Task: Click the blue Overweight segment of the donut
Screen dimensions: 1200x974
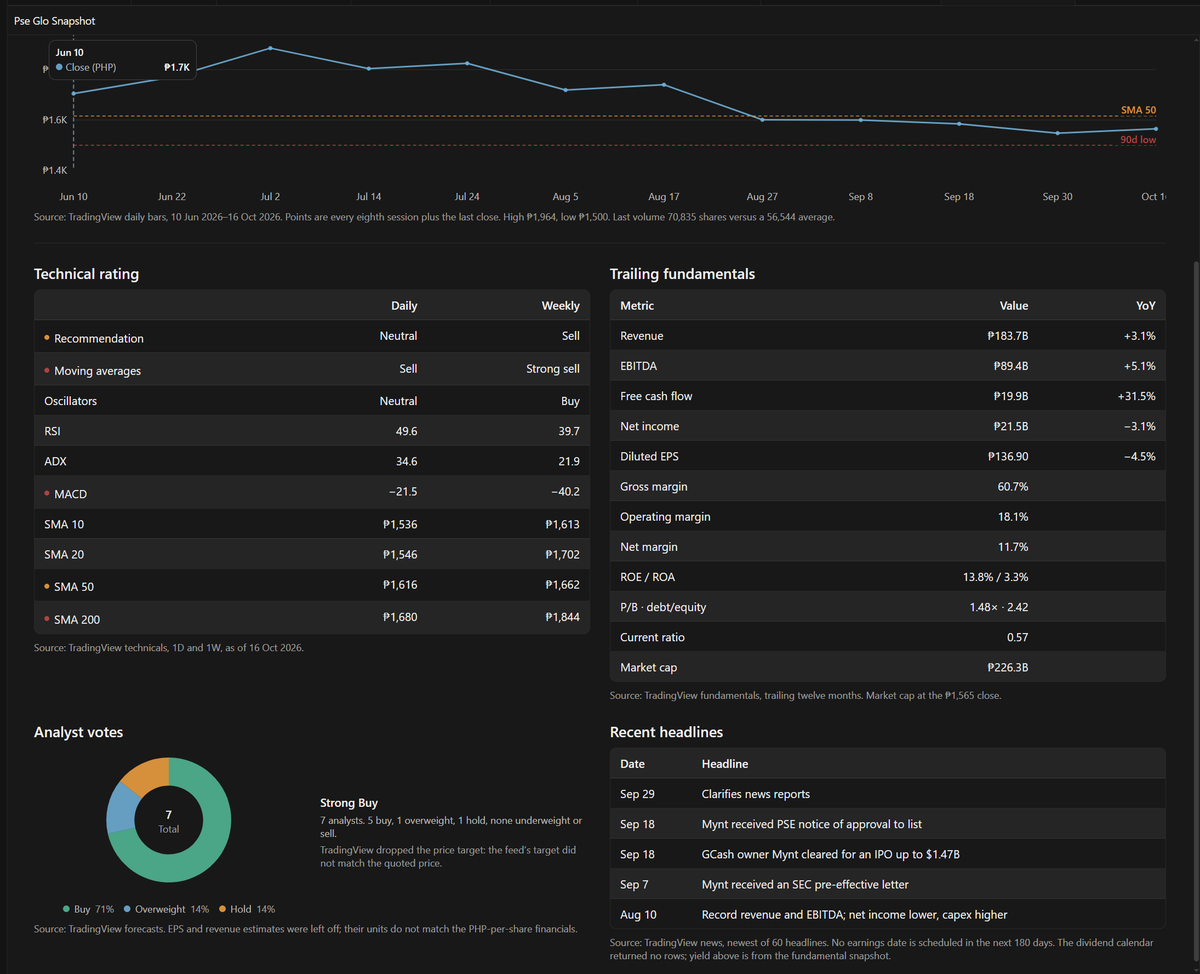Action: point(120,807)
